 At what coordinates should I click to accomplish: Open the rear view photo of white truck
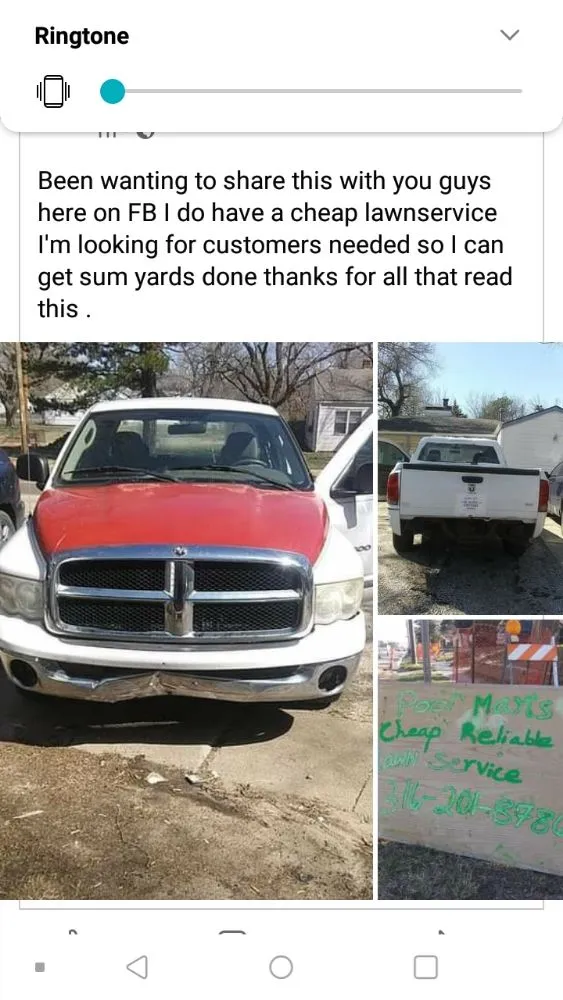point(471,478)
